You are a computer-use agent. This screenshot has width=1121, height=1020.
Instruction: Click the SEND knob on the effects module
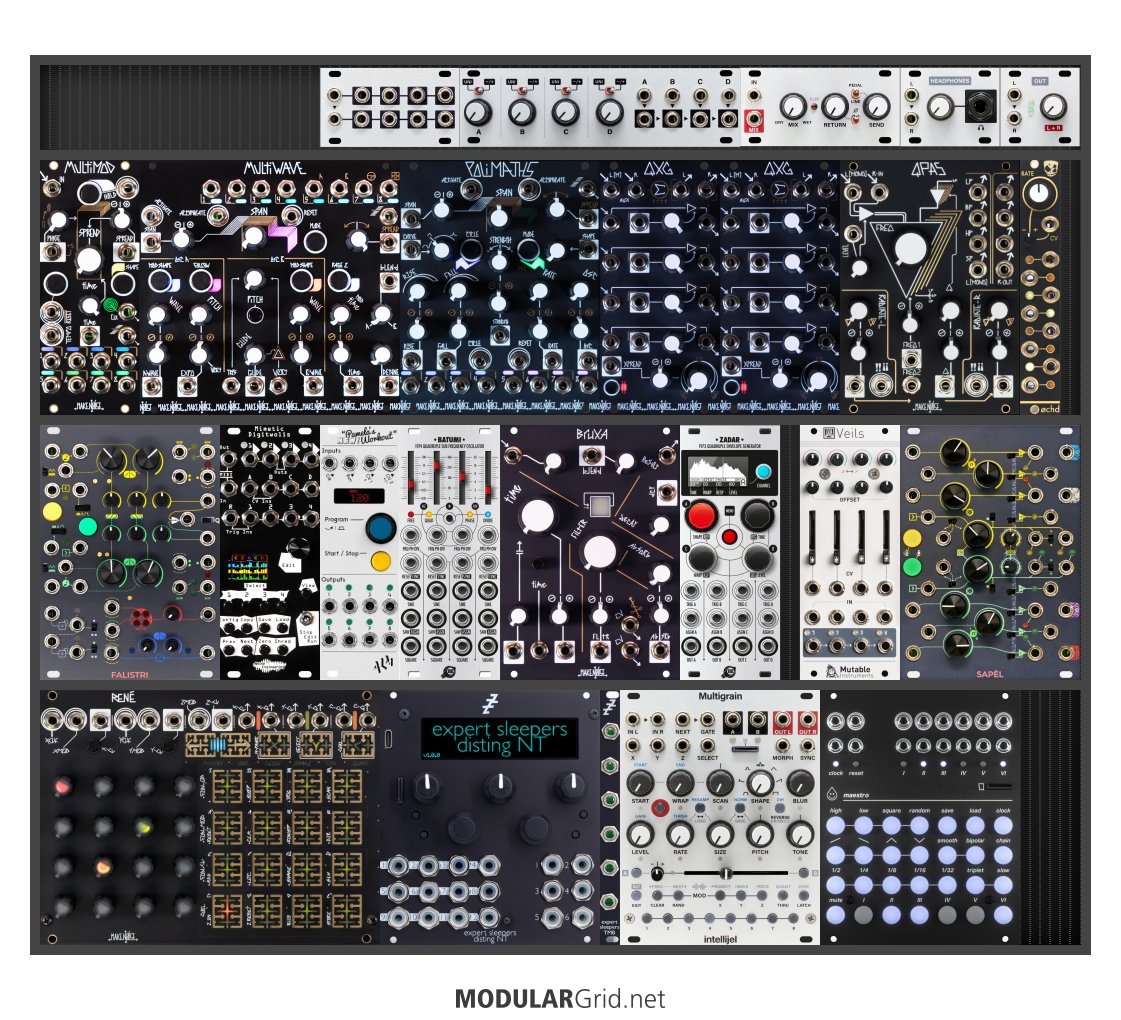(x=876, y=107)
